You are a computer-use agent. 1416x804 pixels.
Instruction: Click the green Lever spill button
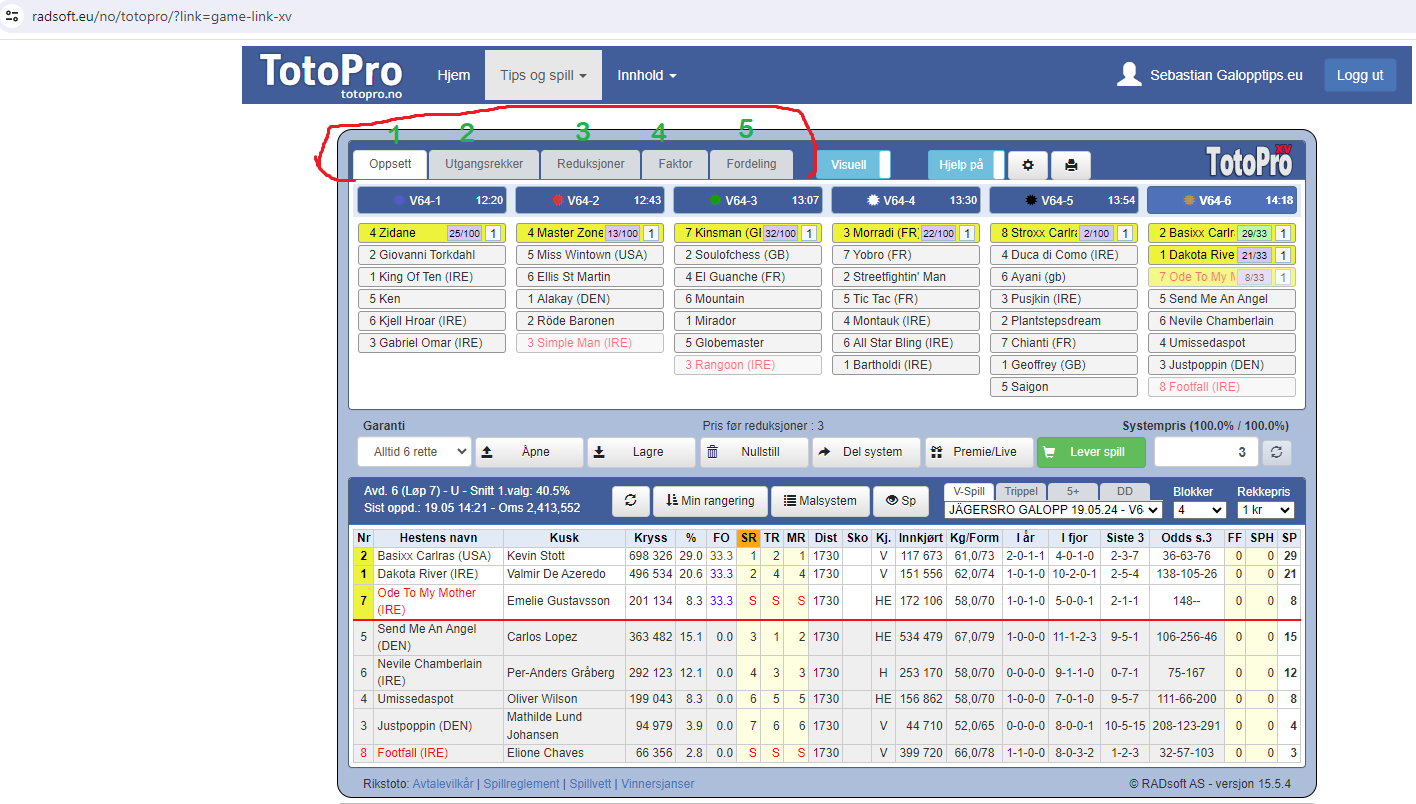click(x=1089, y=452)
